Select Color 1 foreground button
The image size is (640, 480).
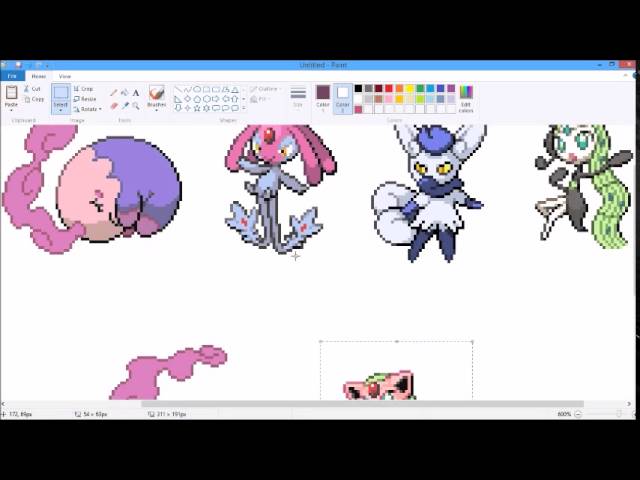[x=323, y=98]
